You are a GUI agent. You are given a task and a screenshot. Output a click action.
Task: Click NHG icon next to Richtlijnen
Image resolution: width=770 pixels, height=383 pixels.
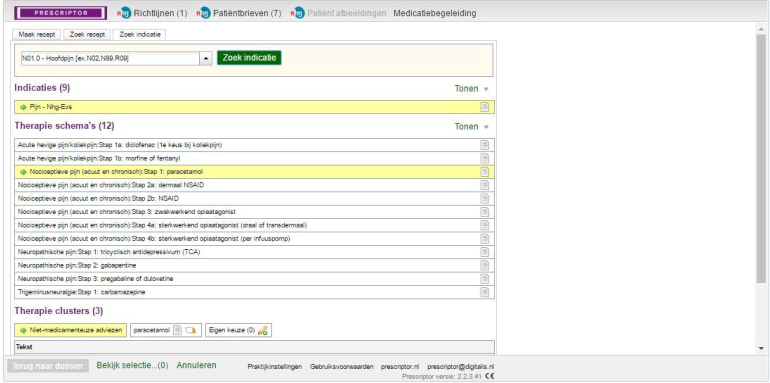tap(124, 13)
